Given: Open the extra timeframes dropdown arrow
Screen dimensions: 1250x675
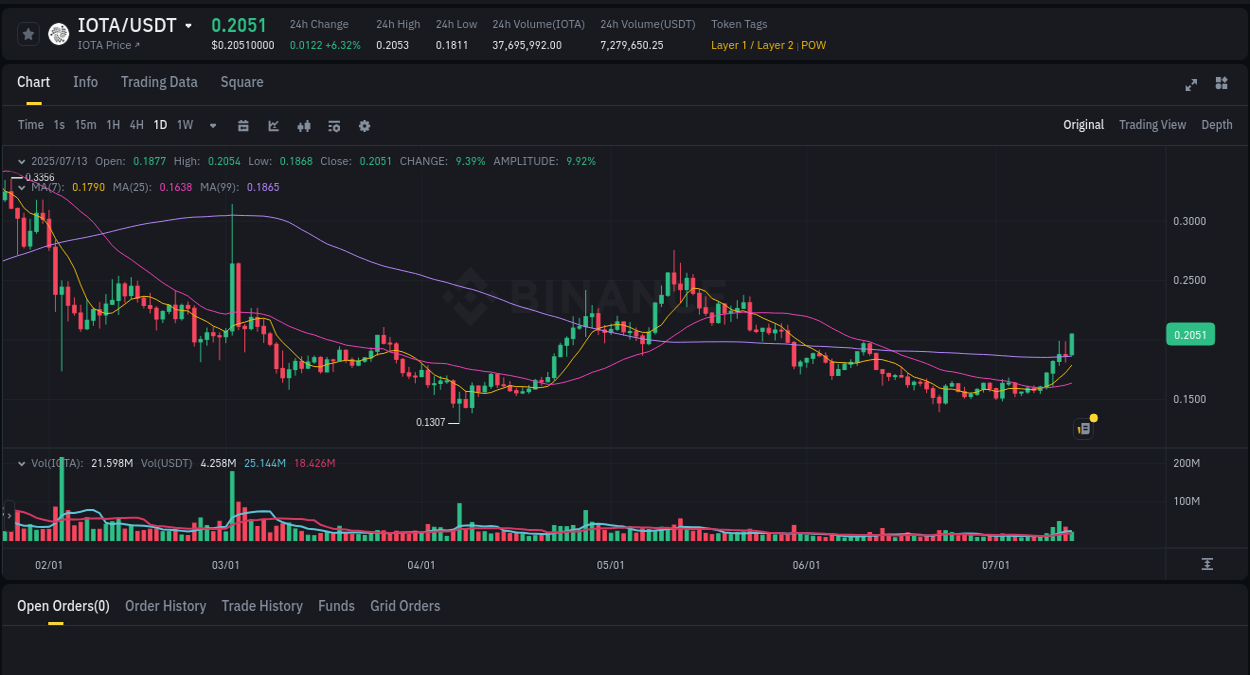Looking at the screenshot, I should click(211, 125).
